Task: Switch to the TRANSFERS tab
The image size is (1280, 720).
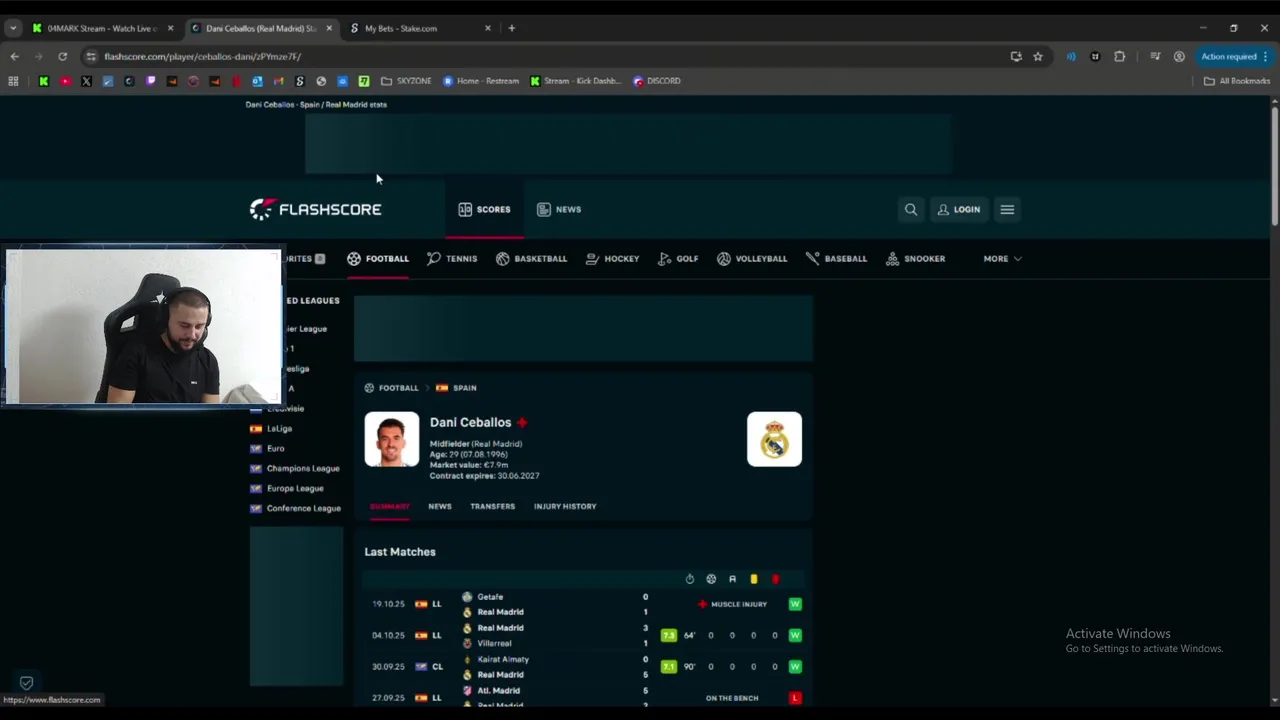Action: [492, 506]
